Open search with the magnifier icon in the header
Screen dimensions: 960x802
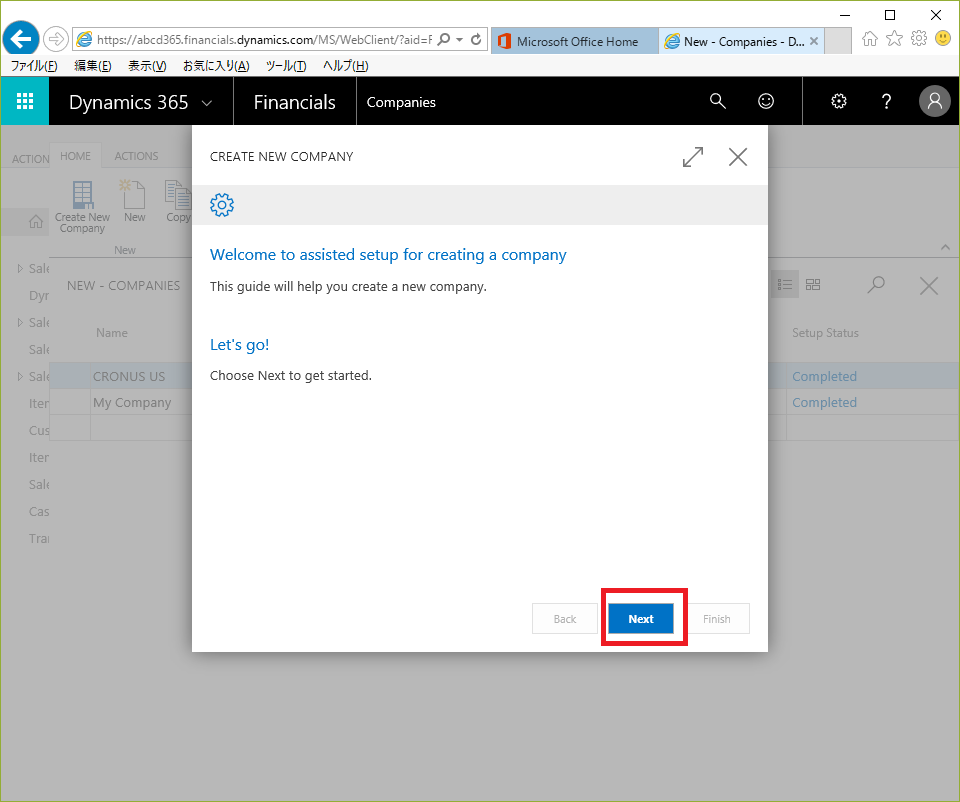(718, 101)
